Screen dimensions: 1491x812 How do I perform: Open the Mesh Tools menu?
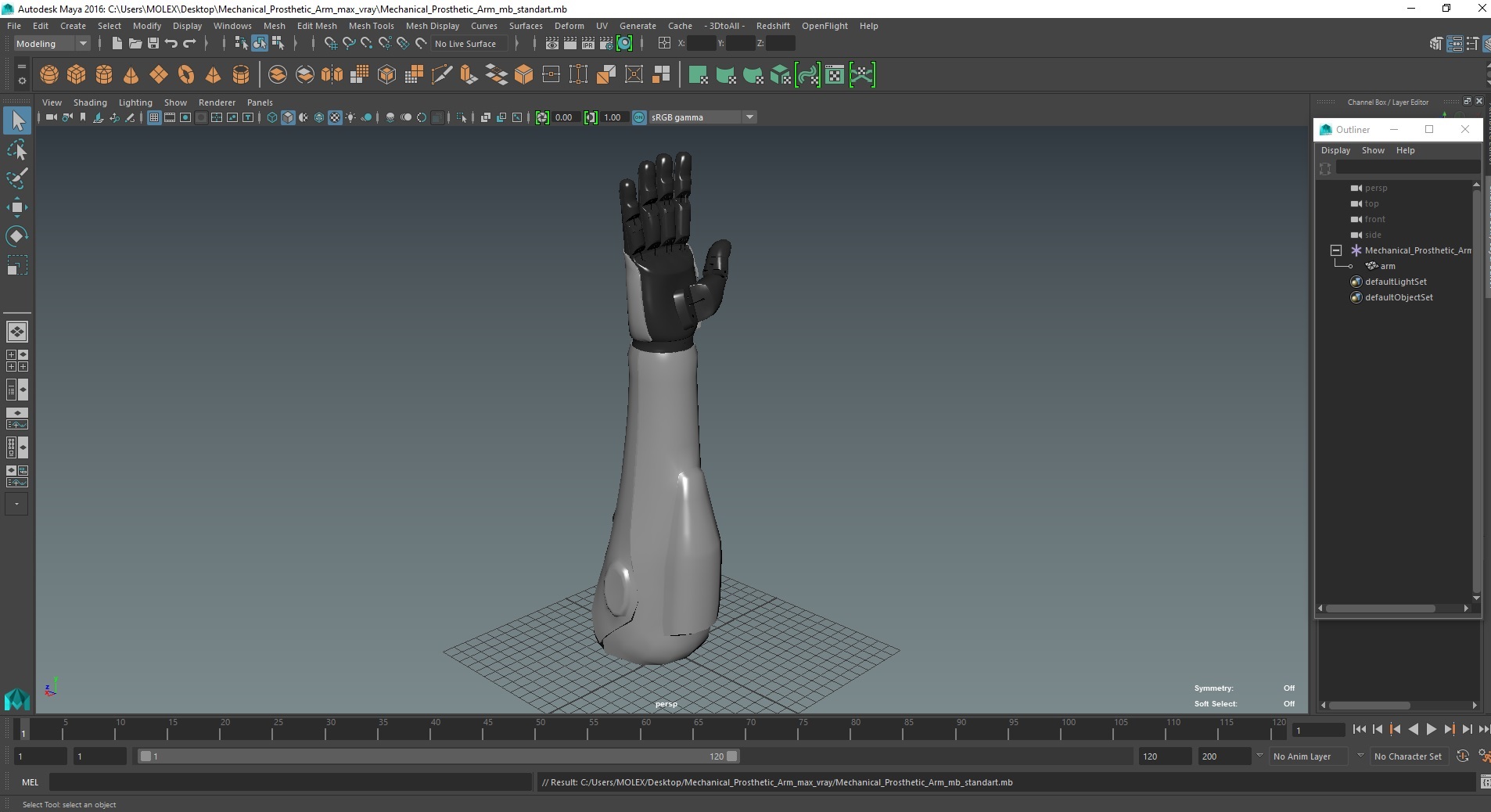coord(371,26)
